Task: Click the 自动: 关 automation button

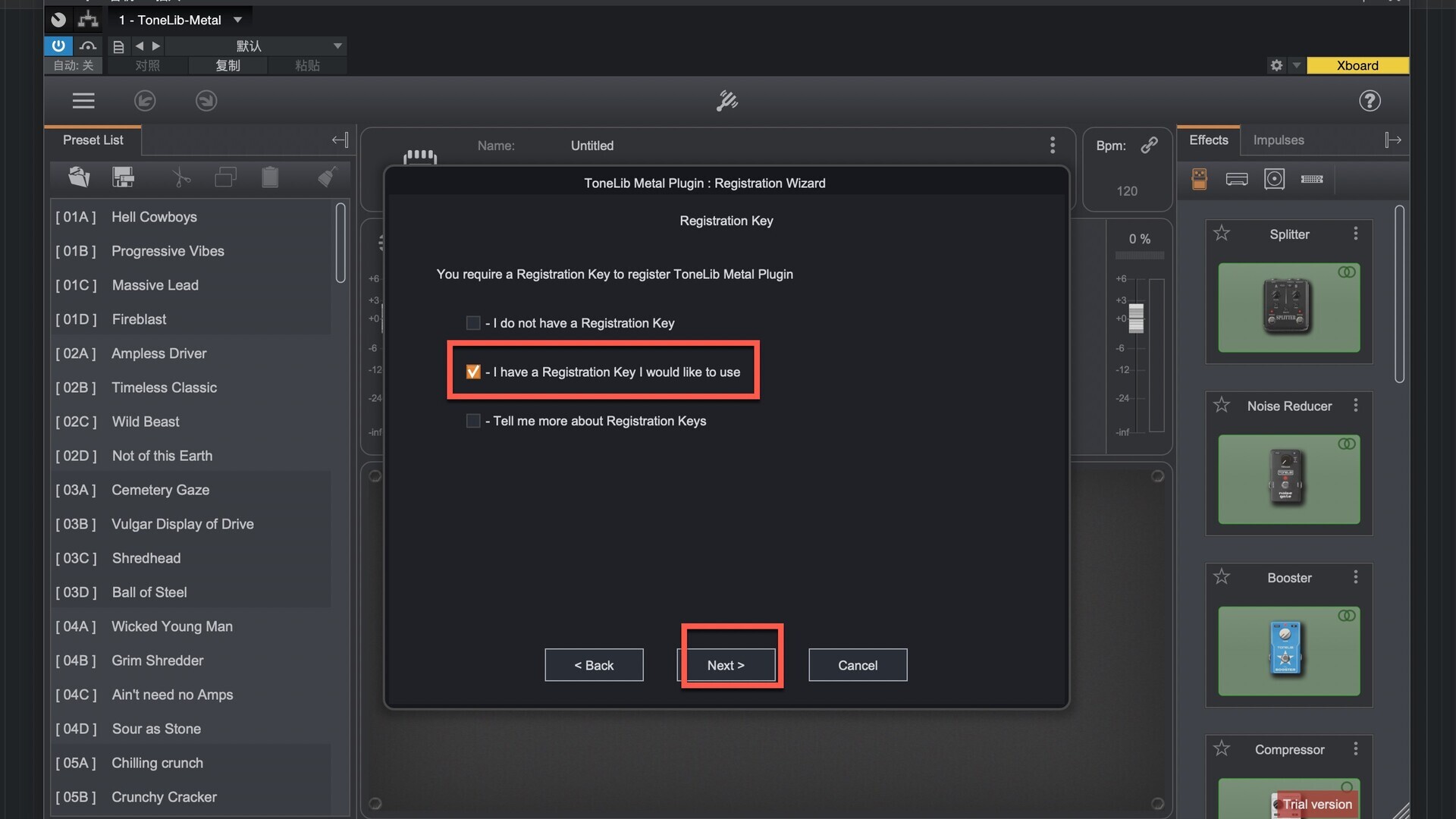Action: pyautogui.click(x=74, y=66)
